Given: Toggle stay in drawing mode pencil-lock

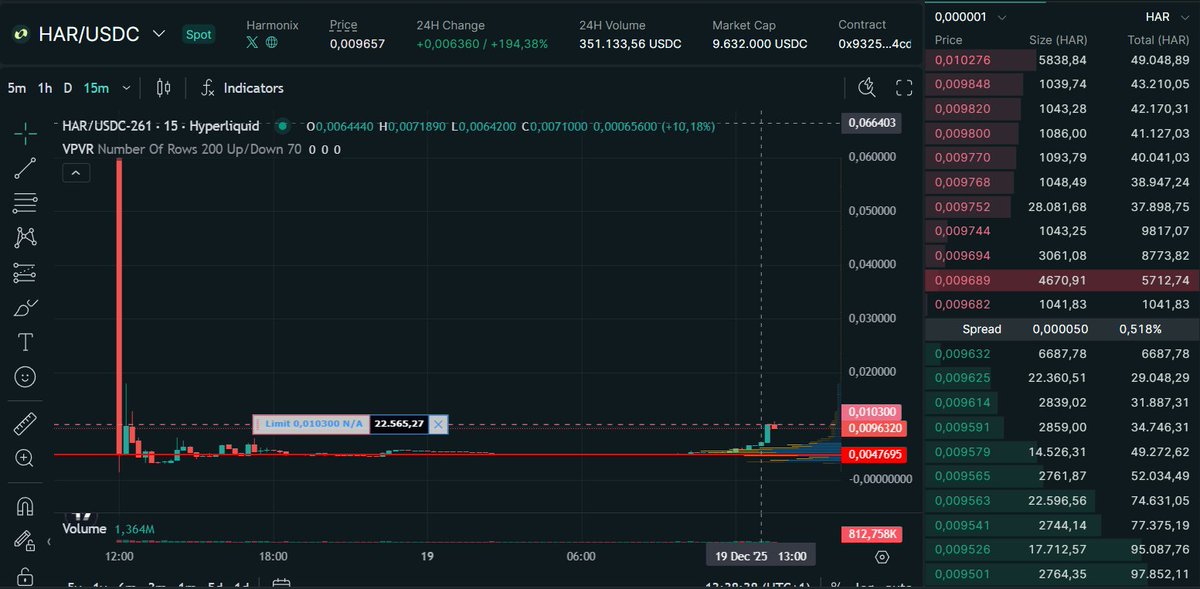Looking at the screenshot, I should point(26,541).
